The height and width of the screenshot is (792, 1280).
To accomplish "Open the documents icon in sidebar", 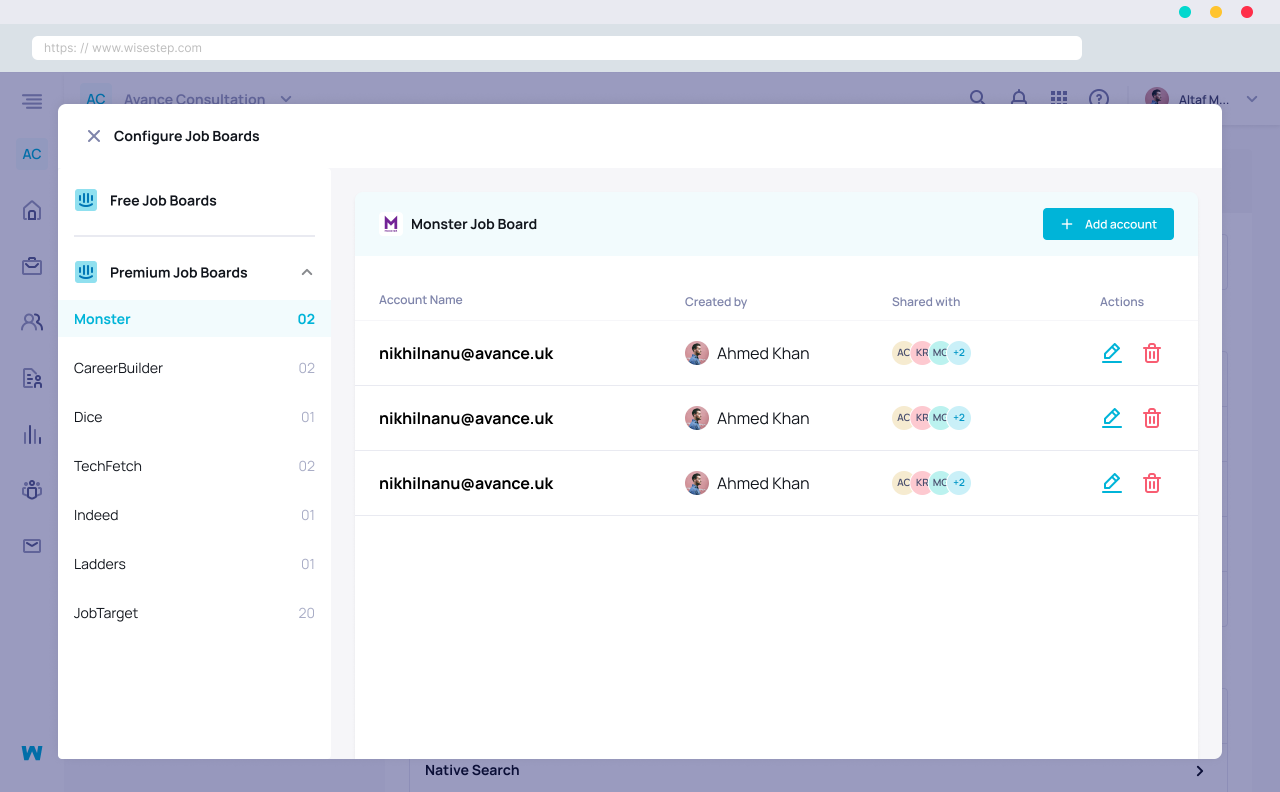I will click(32, 378).
